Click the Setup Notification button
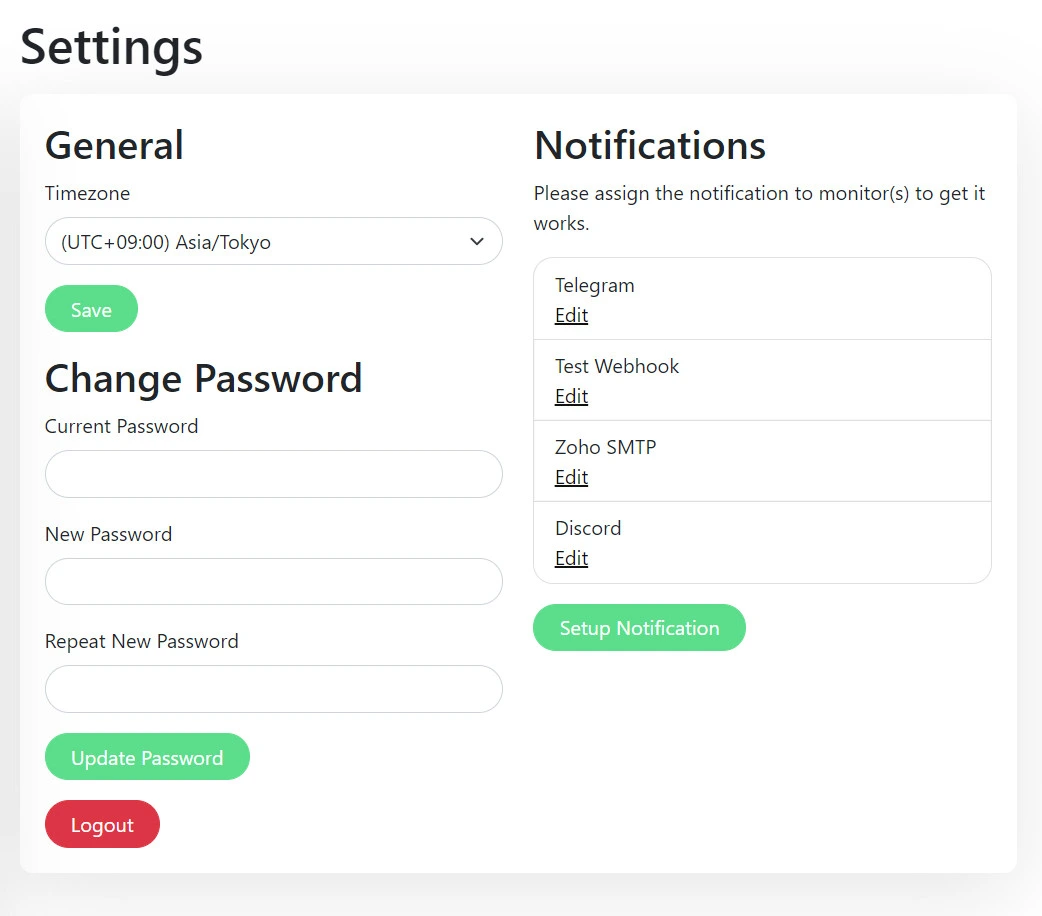 point(639,627)
